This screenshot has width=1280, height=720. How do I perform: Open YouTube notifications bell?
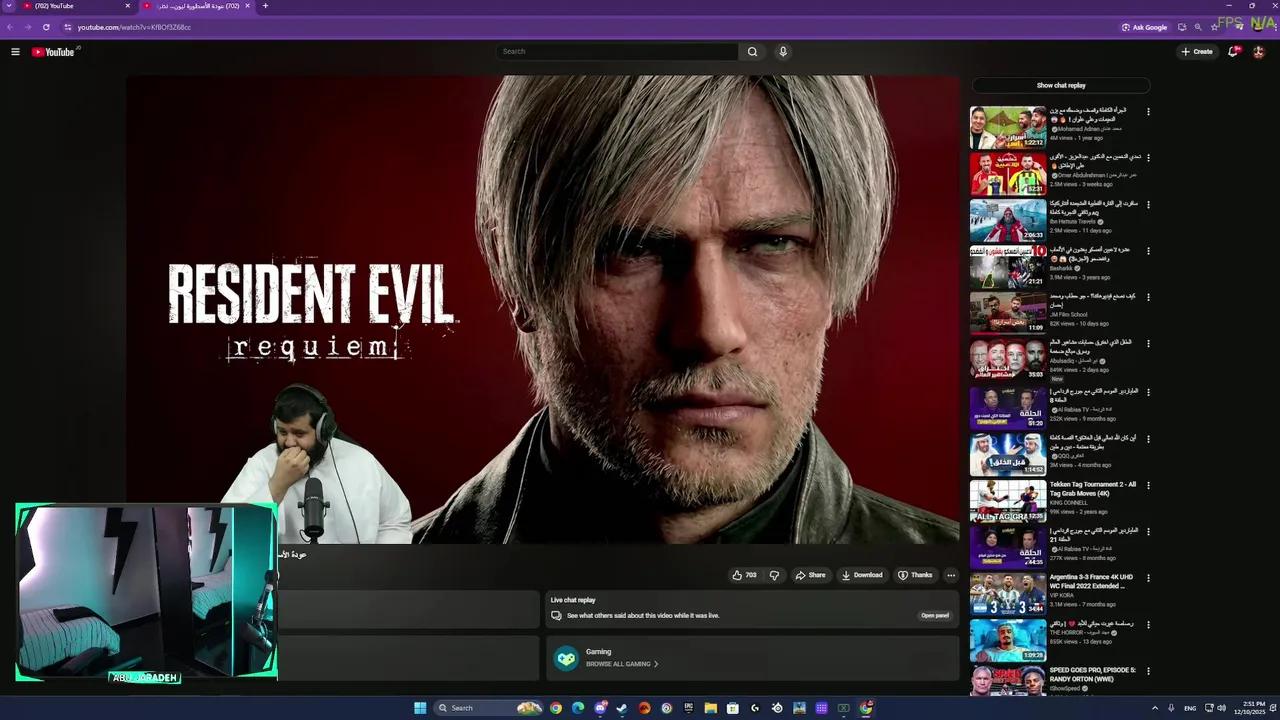point(1234,52)
